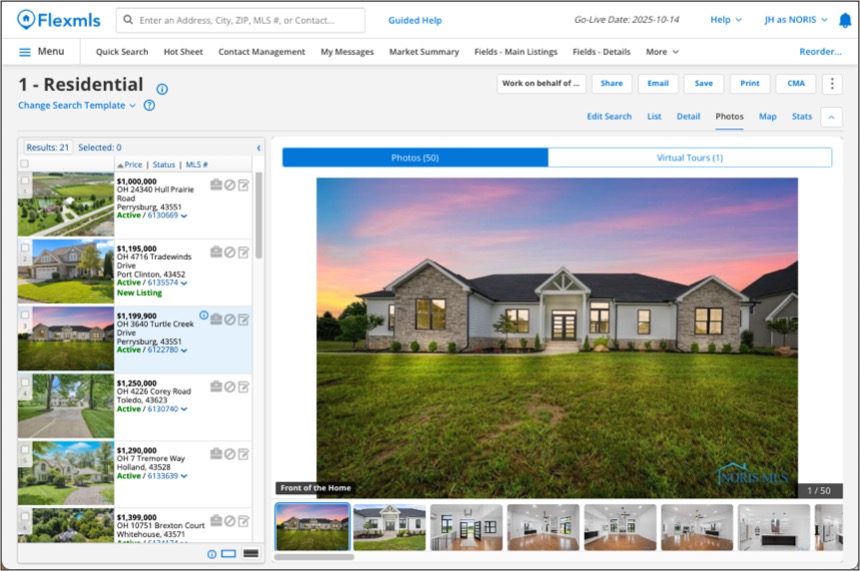Expand the Help dropdown
Viewport: 860px width, 571px height.
pos(726,20)
